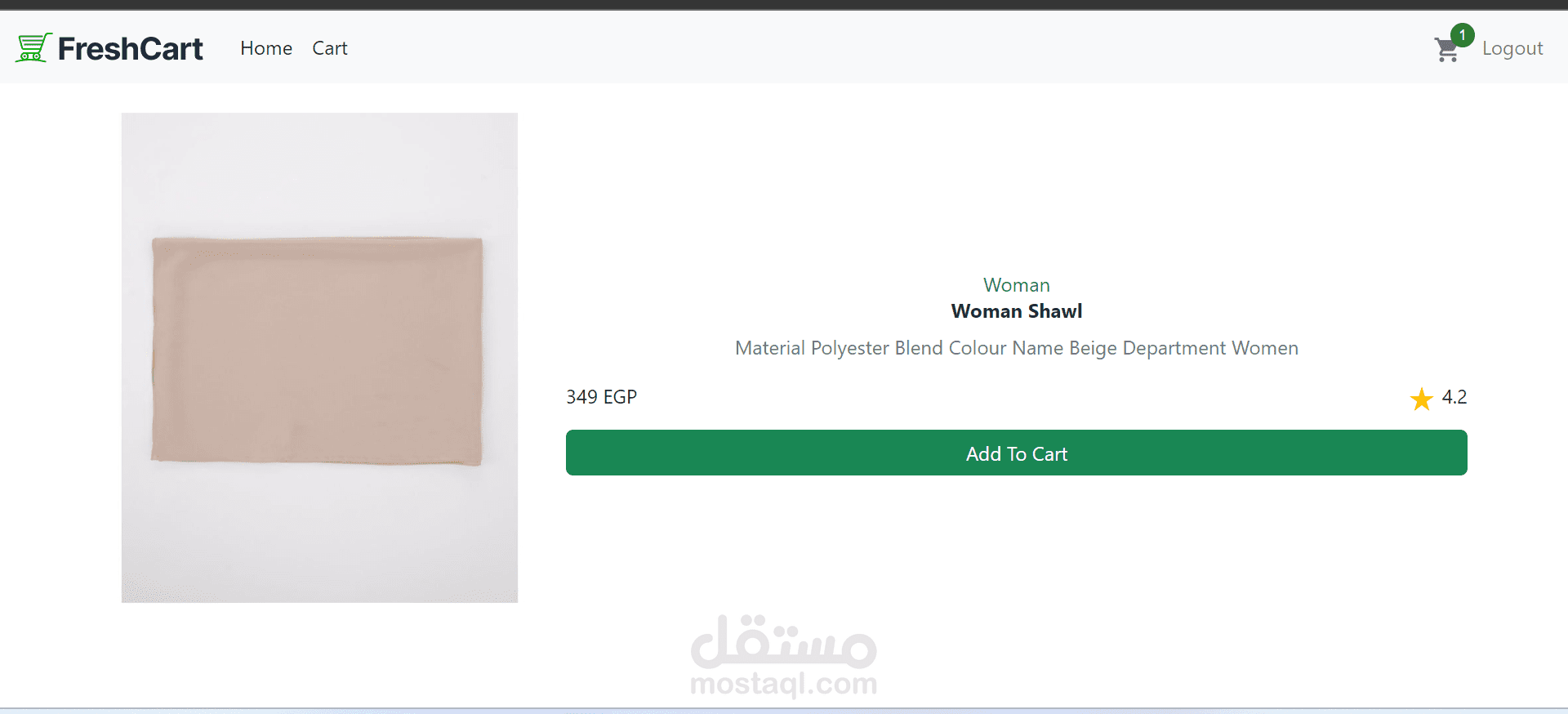This screenshot has height=714, width=1568.
Task: Click the Arabic Mostaql watermark logo
Action: (784, 640)
